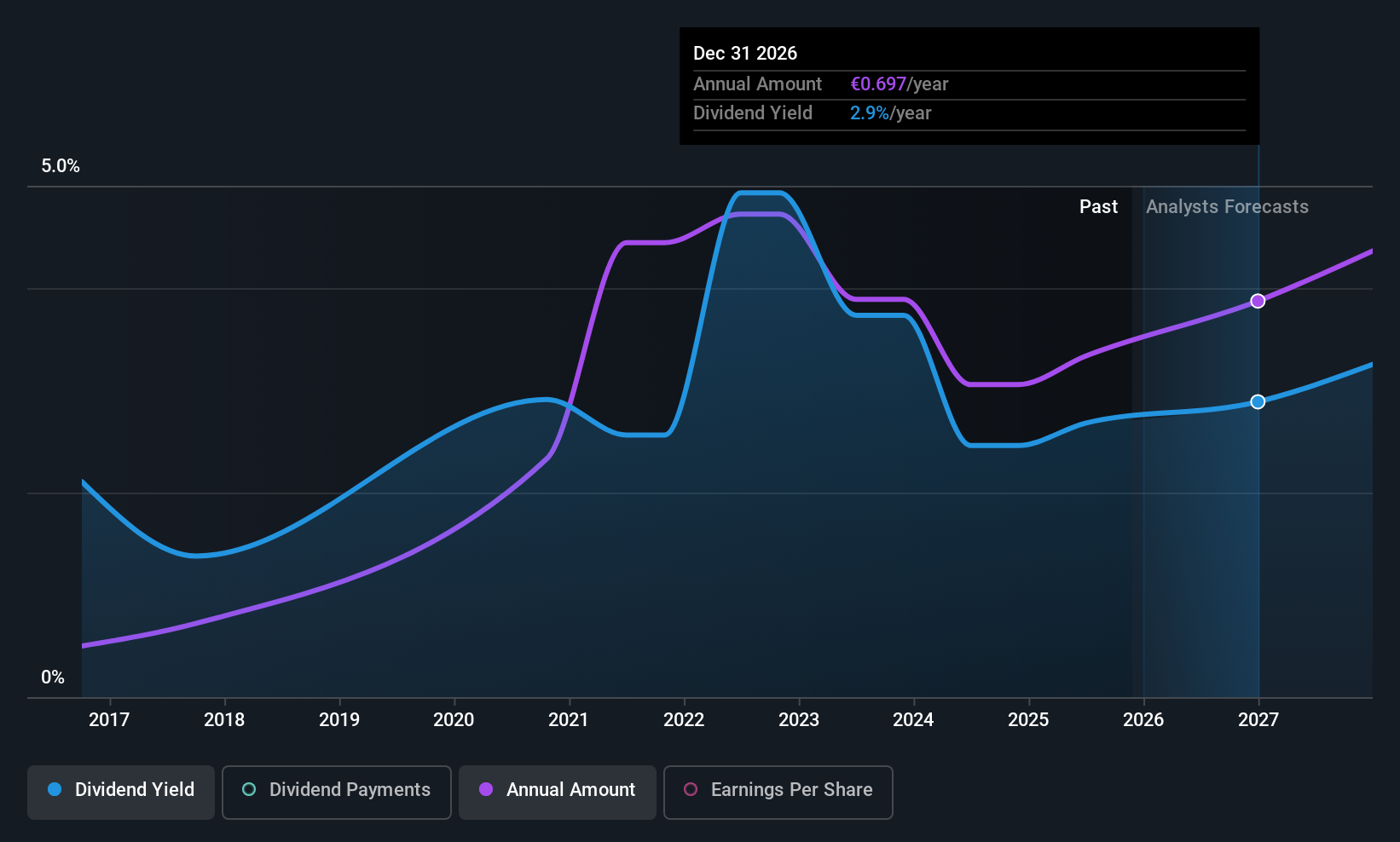The height and width of the screenshot is (842, 1400).
Task: Click the €0.697 annual amount value in tooltip
Action: [x=878, y=84]
